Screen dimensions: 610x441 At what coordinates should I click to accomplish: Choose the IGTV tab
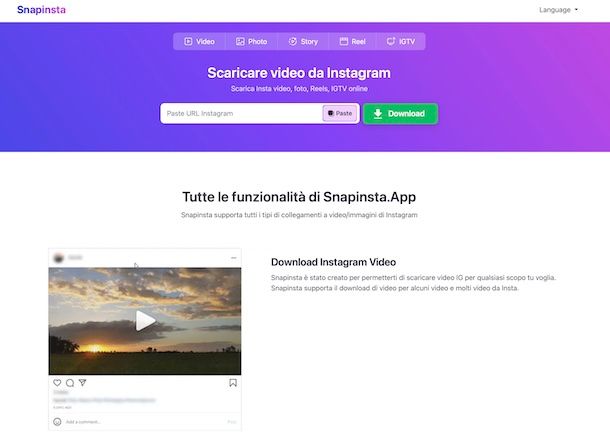(401, 42)
